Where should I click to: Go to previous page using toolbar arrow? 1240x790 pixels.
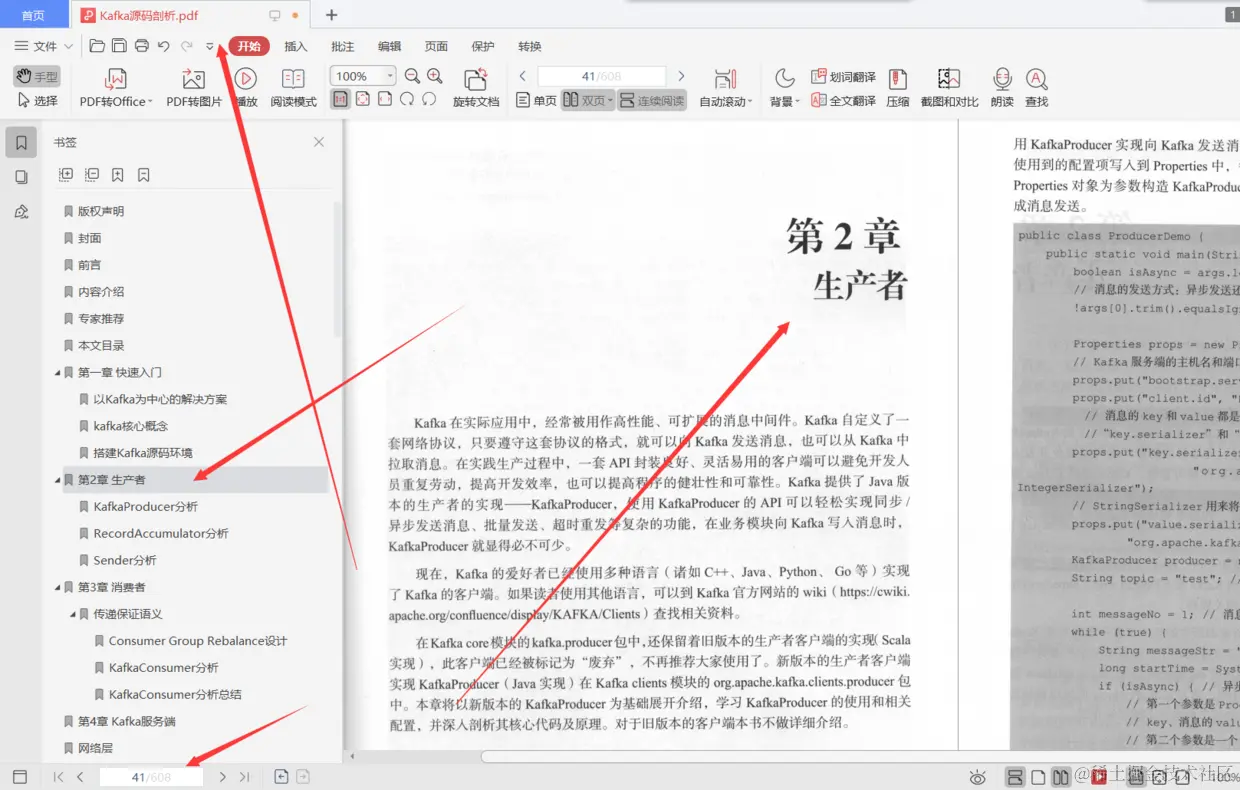522,76
